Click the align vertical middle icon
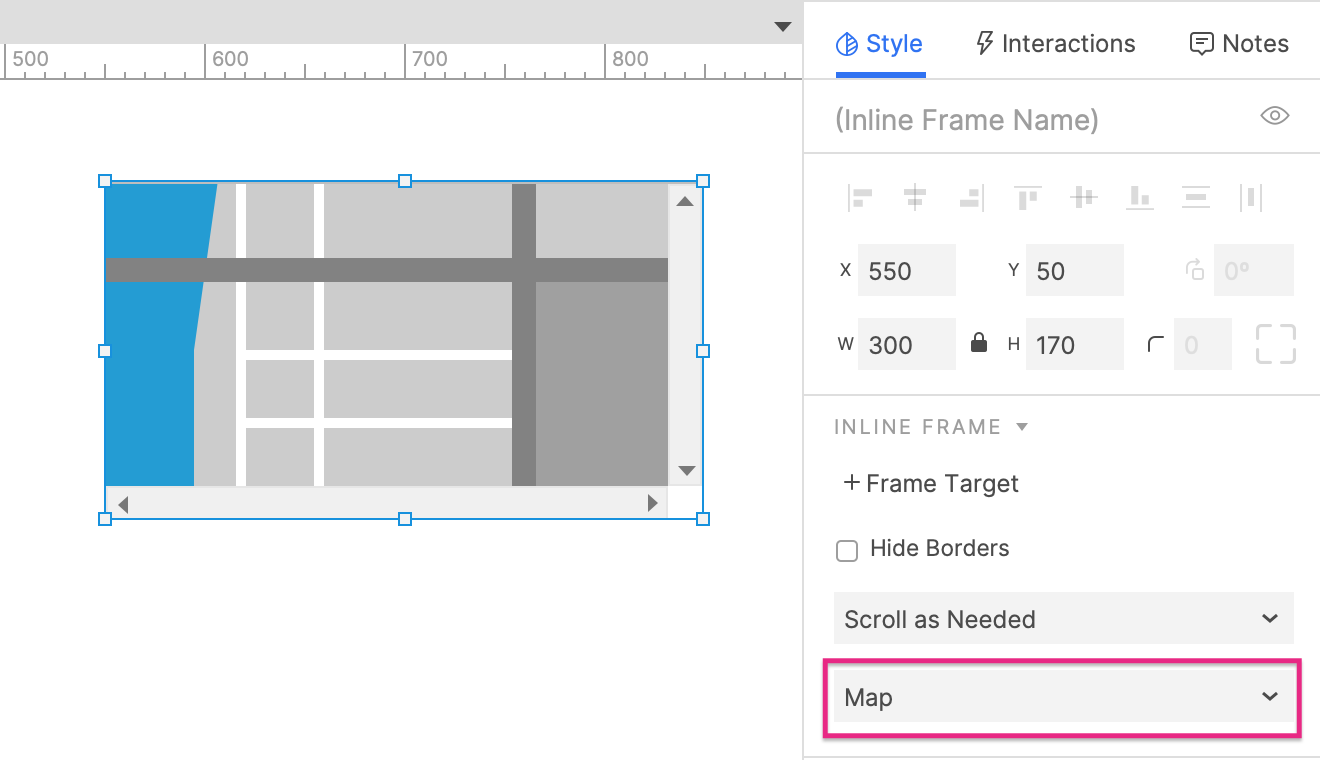Image resolution: width=1320 pixels, height=760 pixels. pyautogui.click(x=1083, y=198)
